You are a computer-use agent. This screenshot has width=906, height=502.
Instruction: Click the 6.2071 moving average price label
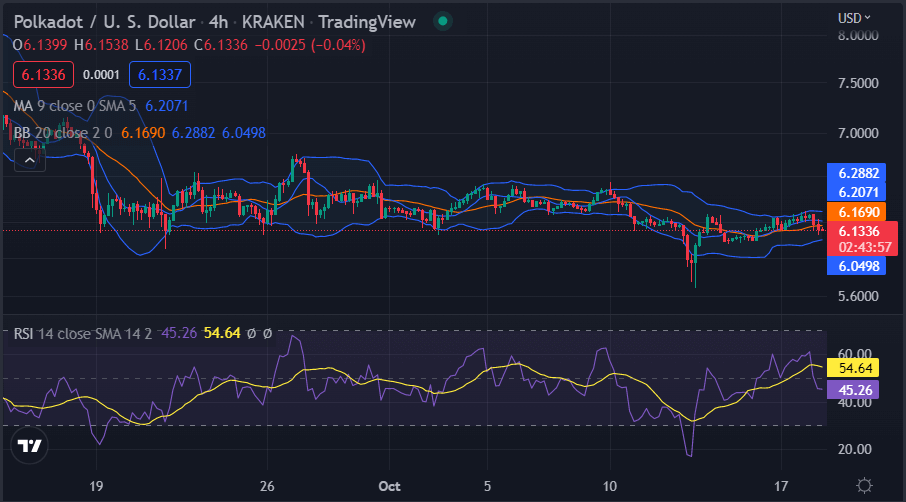coord(856,192)
